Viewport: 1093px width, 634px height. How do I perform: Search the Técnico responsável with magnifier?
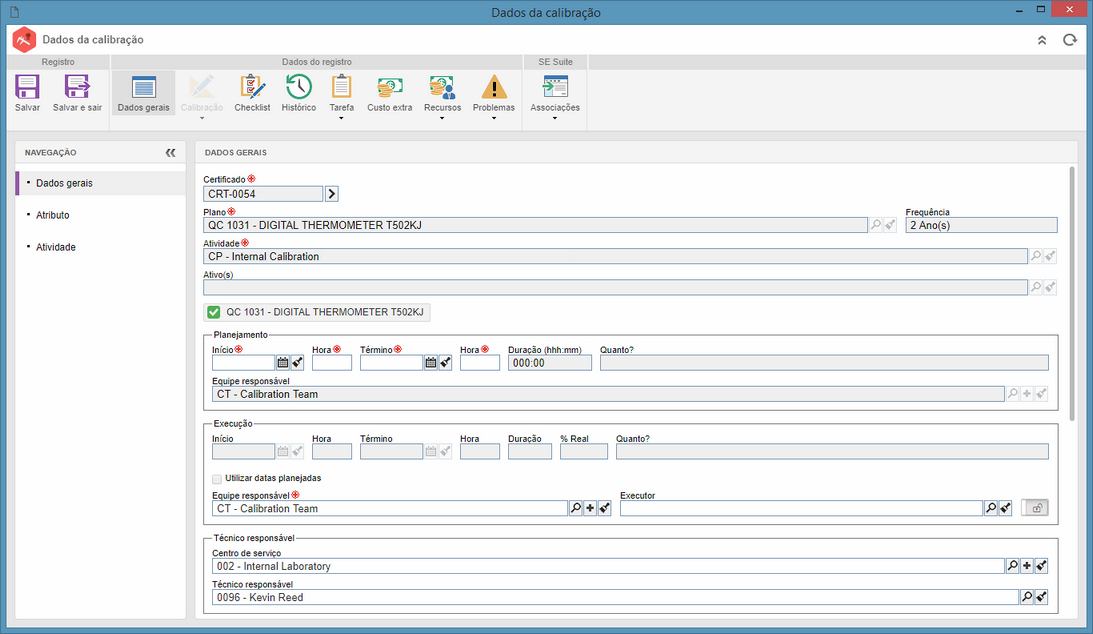coord(1027,597)
